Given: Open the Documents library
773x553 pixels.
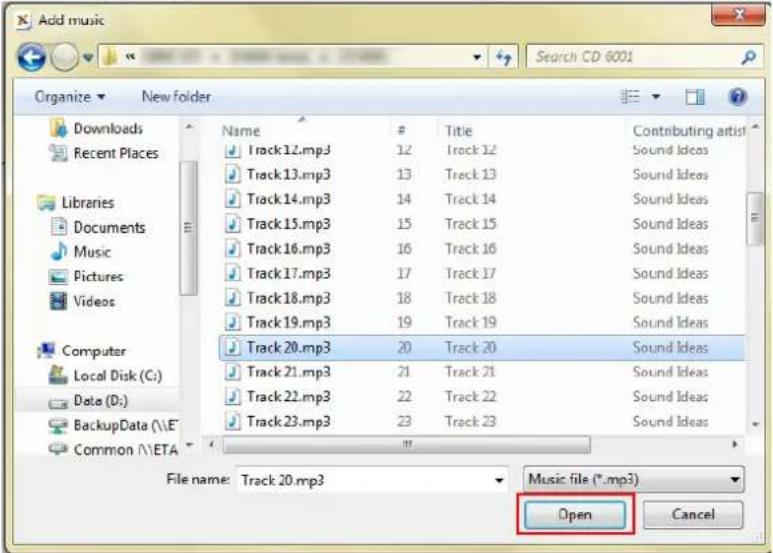Looking at the screenshot, I should coord(98,227).
